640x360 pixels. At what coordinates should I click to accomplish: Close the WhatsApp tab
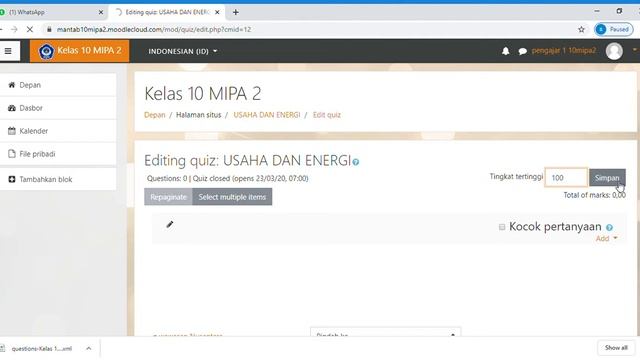tap(101, 12)
